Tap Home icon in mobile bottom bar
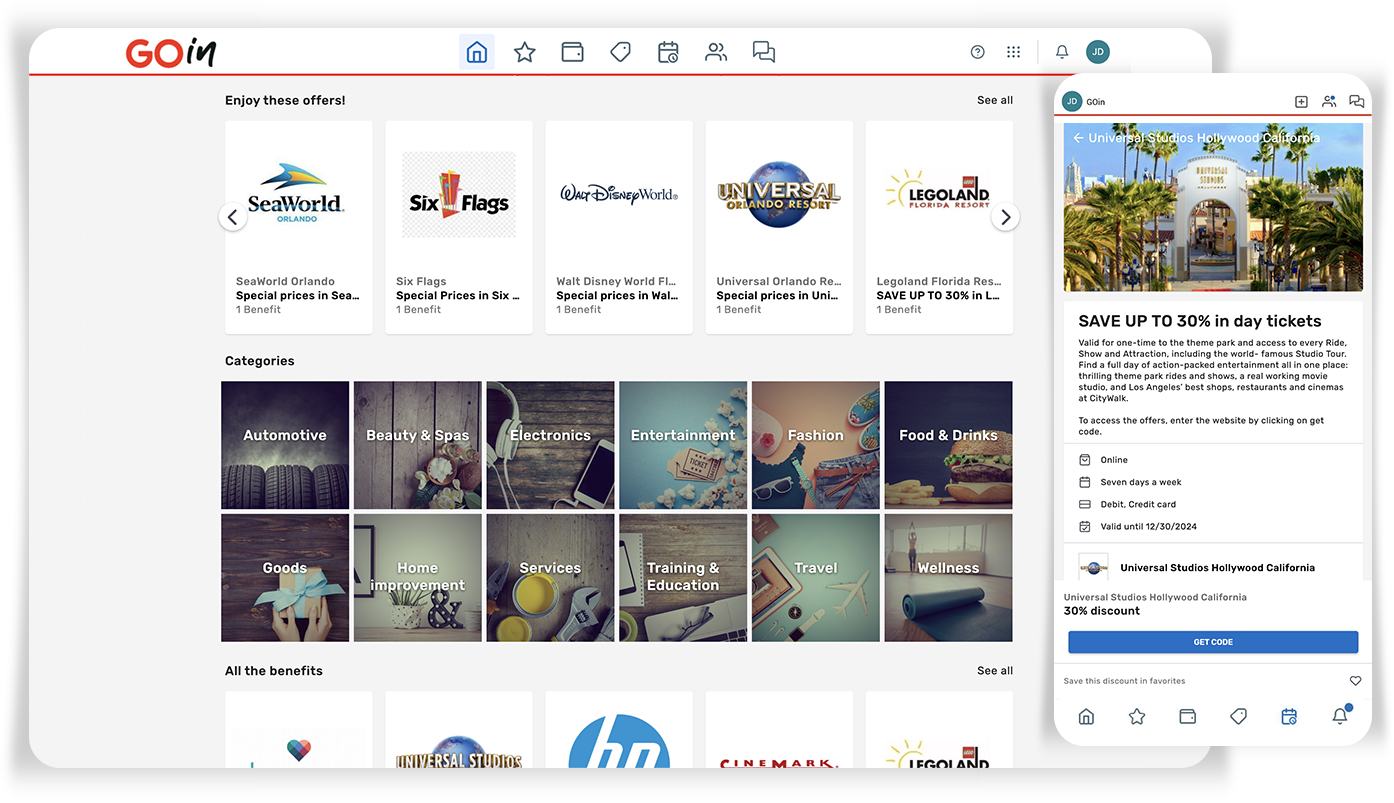Viewport: 1394px width, 803px height. [1086, 716]
